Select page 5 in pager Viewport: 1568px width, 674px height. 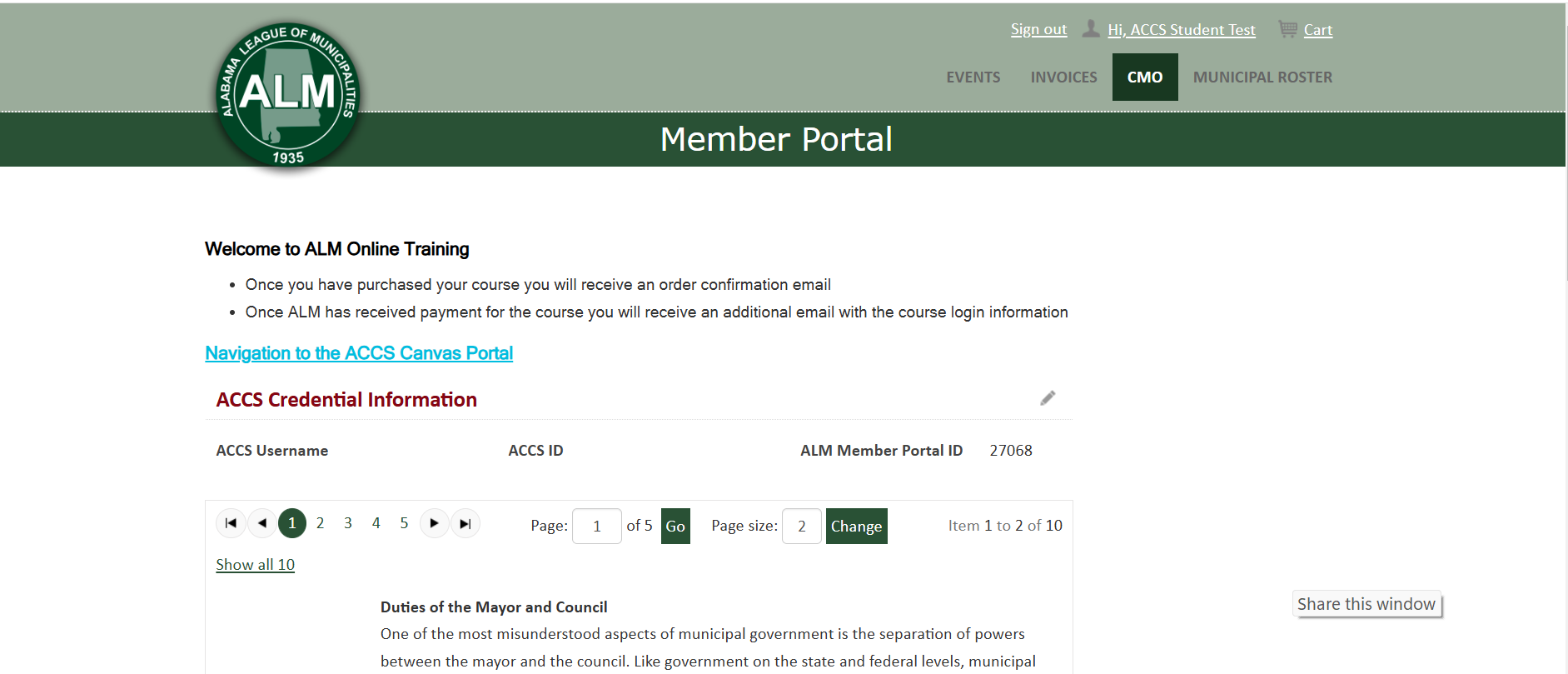point(404,523)
